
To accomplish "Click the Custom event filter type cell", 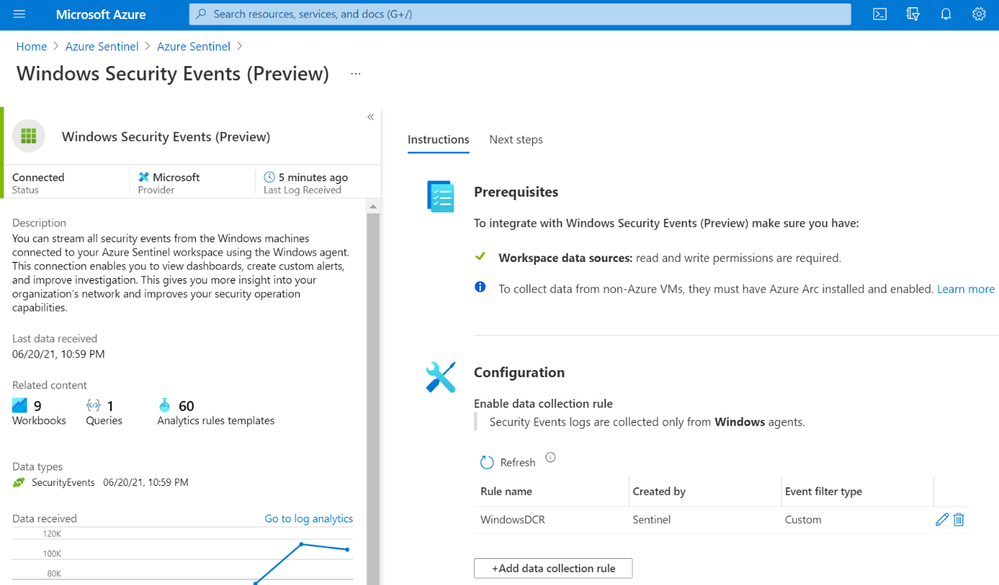I will [803, 519].
